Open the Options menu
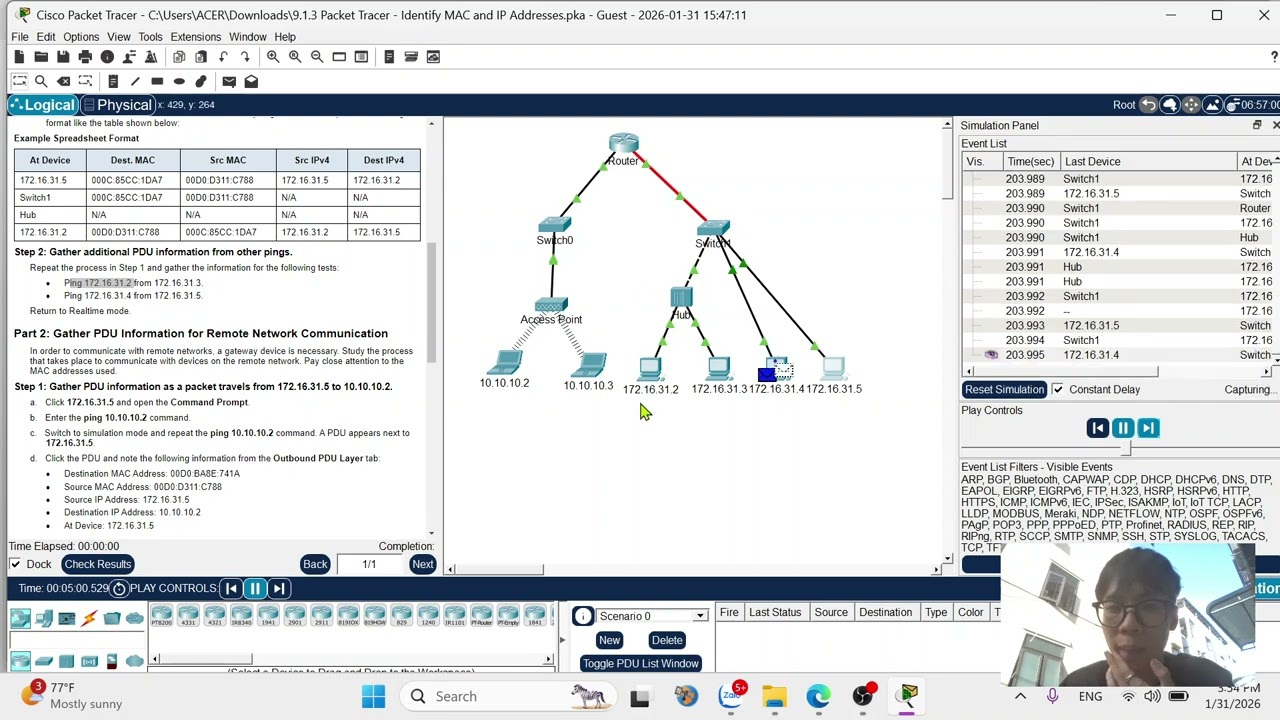The height and width of the screenshot is (720, 1280). 81,37
